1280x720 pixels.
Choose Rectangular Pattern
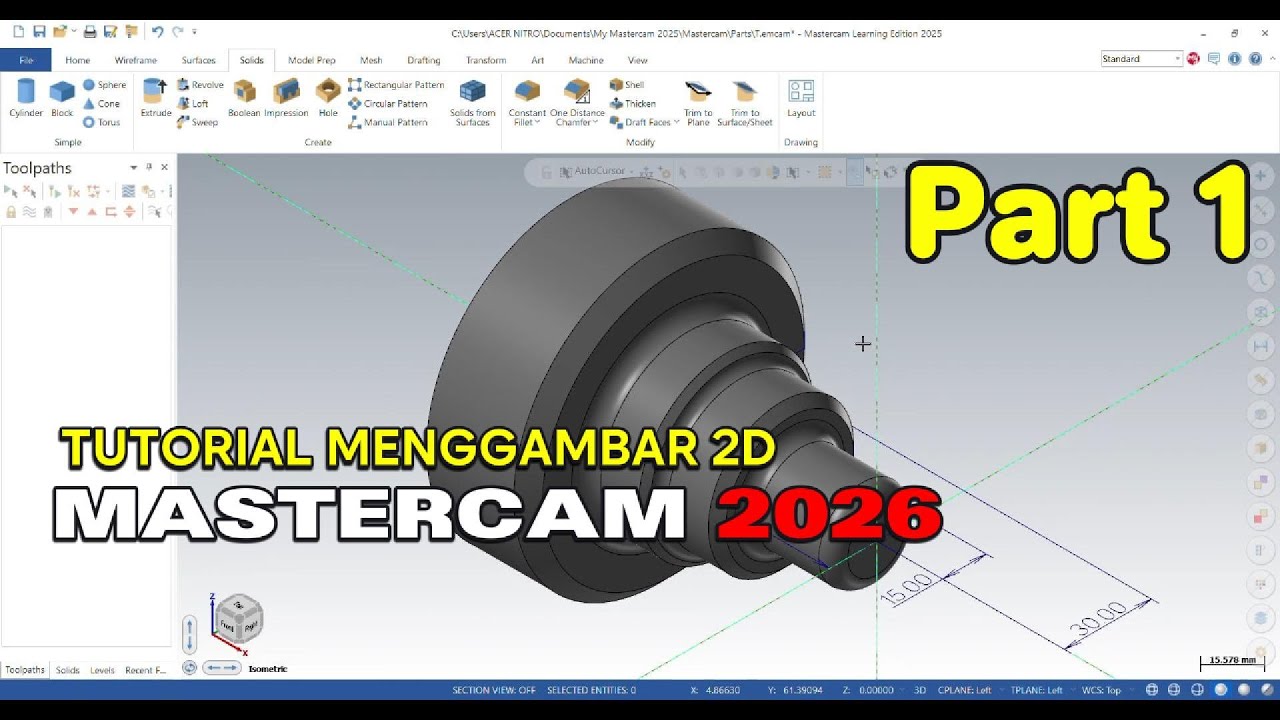[x=396, y=85]
